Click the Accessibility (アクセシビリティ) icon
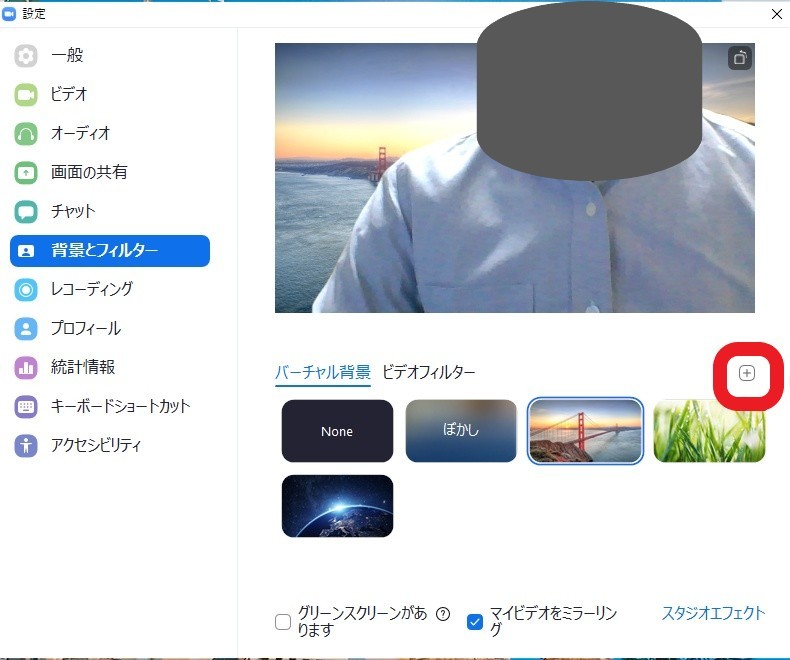The image size is (790, 660). pyautogui.click(x=26, y=446)
